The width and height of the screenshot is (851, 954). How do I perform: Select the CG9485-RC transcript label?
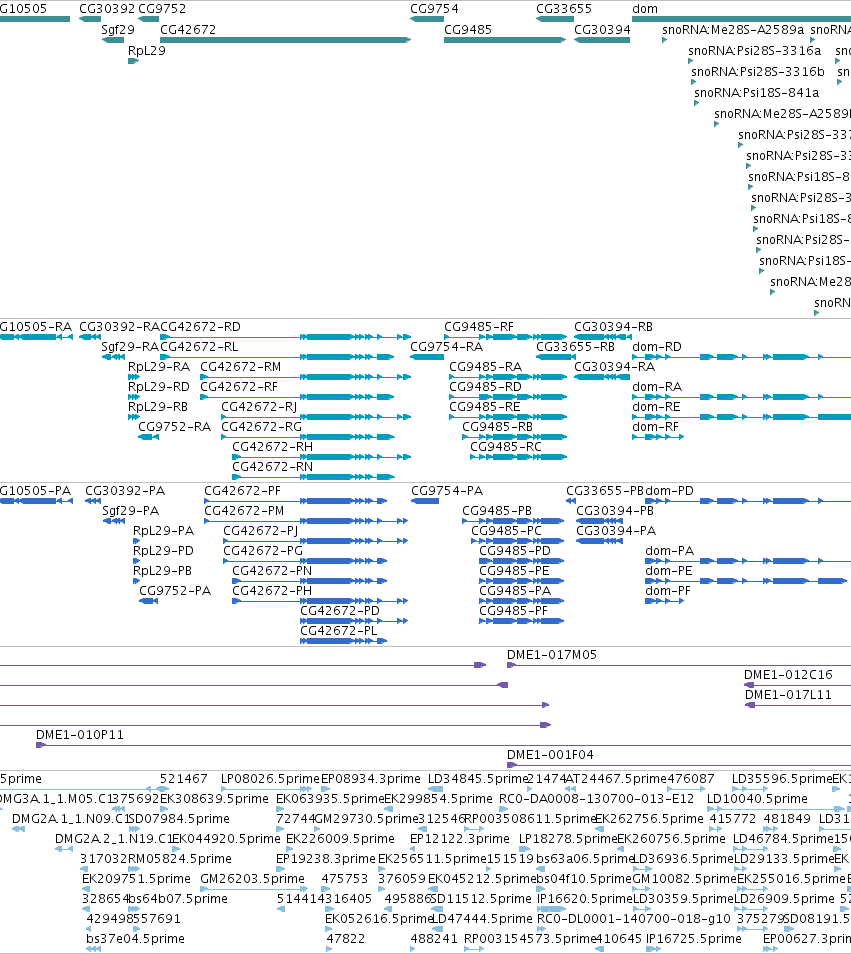tap(505, 447)
